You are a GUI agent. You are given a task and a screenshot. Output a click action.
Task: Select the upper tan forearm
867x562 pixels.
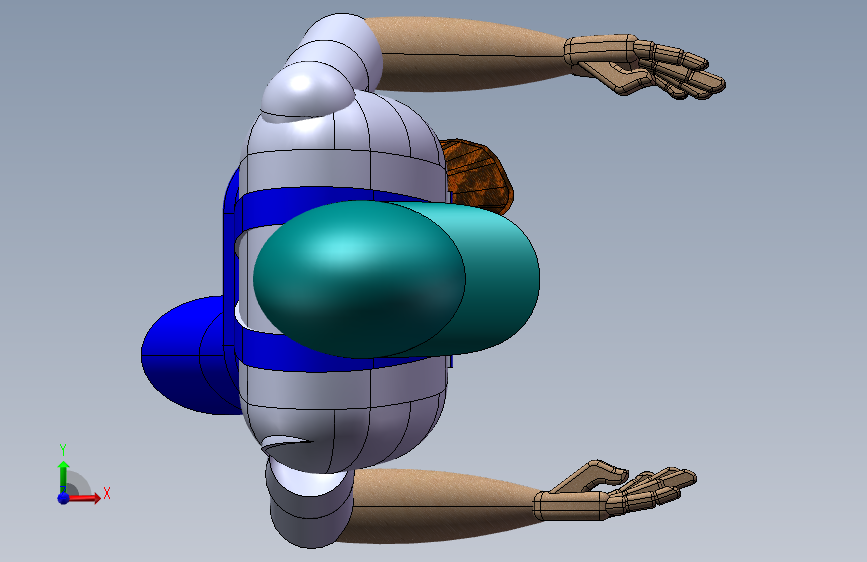[470, 54]
